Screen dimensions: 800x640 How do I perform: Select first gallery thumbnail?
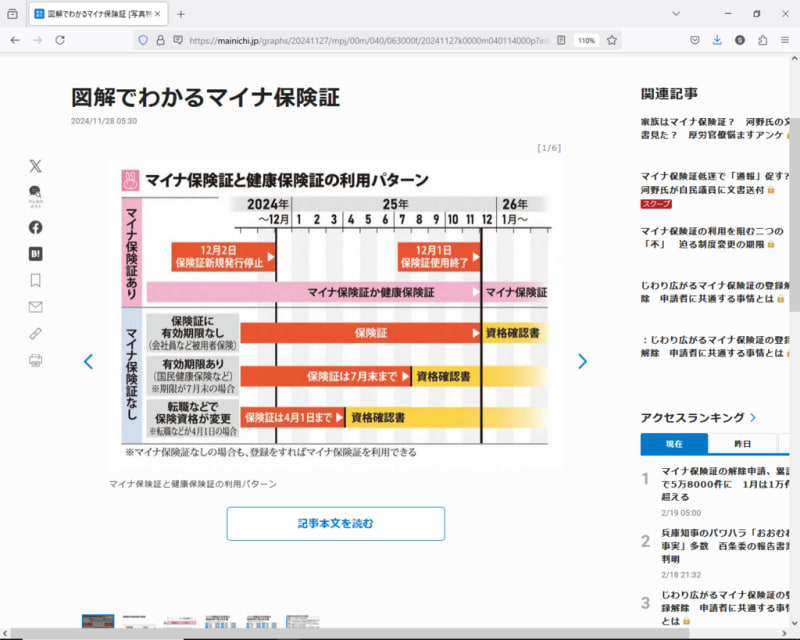98,621
